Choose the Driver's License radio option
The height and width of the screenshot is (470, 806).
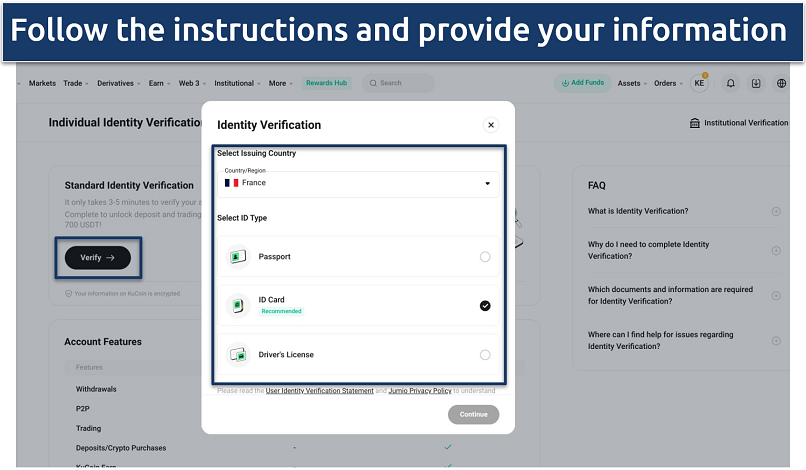[x=485, y=355]
